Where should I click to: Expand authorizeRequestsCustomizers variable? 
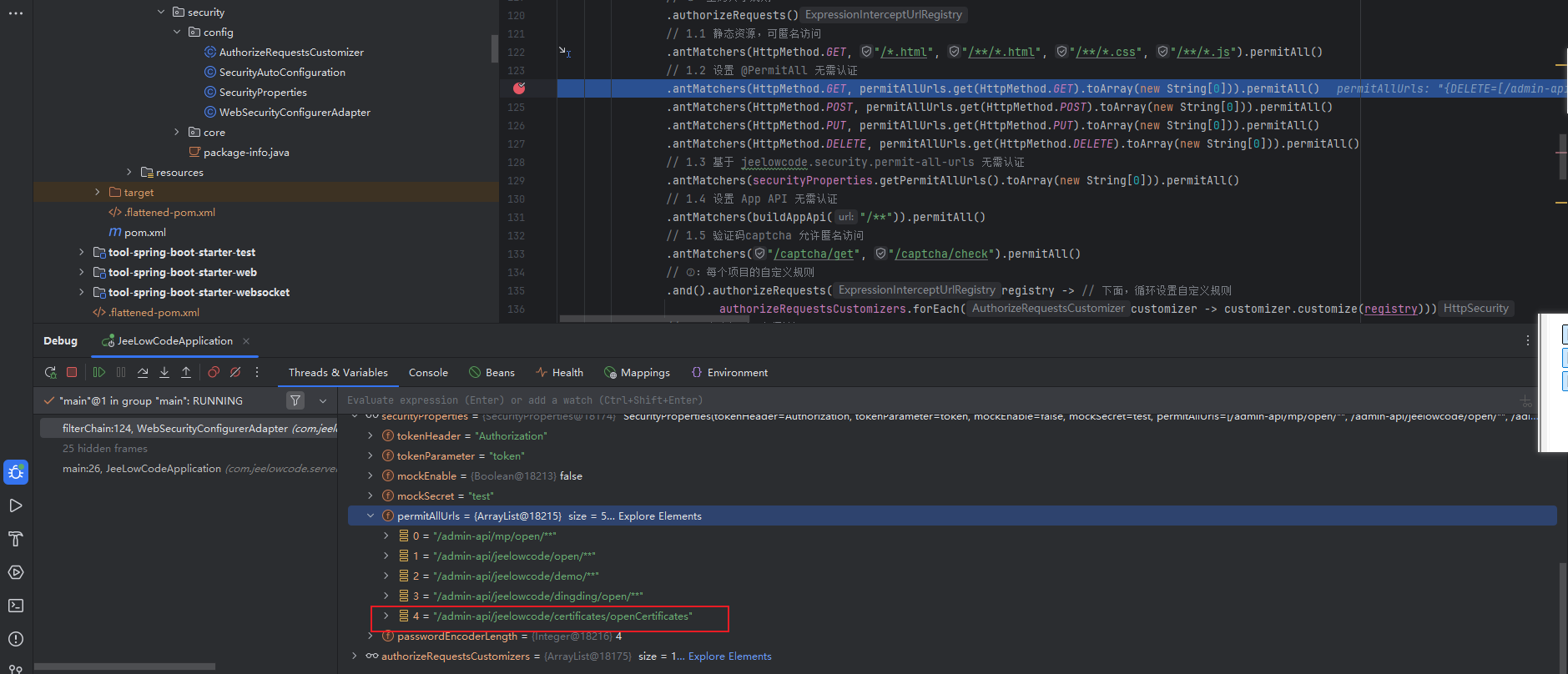click(x=355, y=656)
